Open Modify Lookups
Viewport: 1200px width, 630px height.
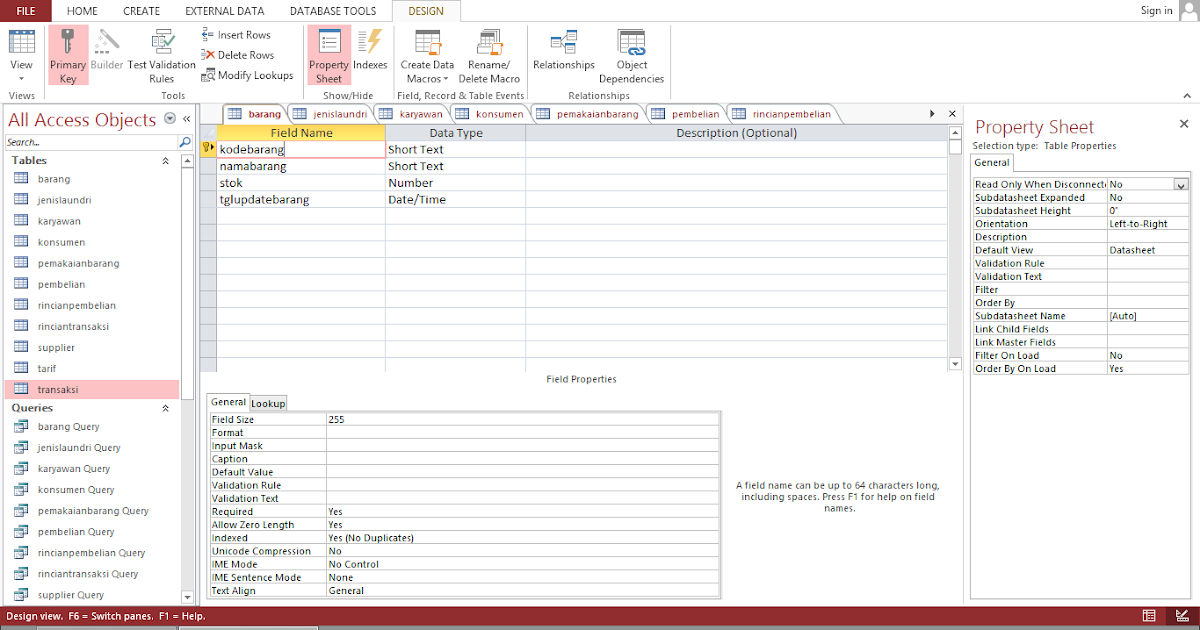click(248, 75)
